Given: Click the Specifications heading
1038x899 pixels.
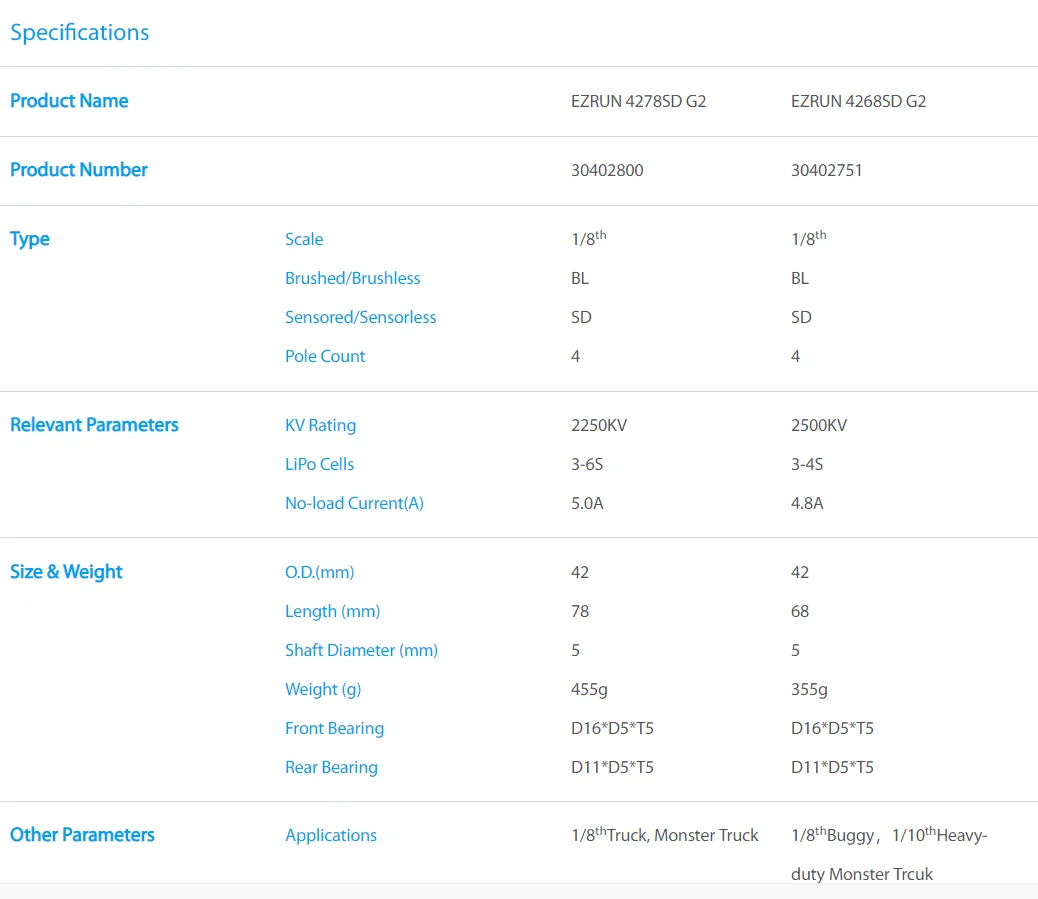Looking at the screenshot, I should point(79,32).
